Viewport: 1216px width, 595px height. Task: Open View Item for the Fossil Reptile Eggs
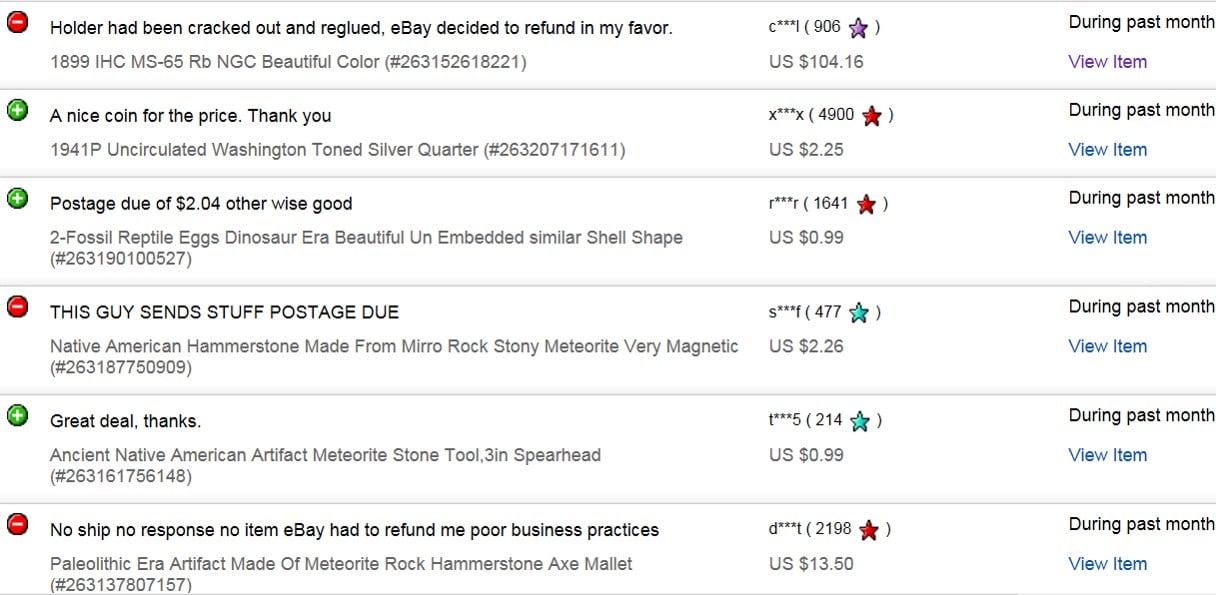tap(1107, 238)
